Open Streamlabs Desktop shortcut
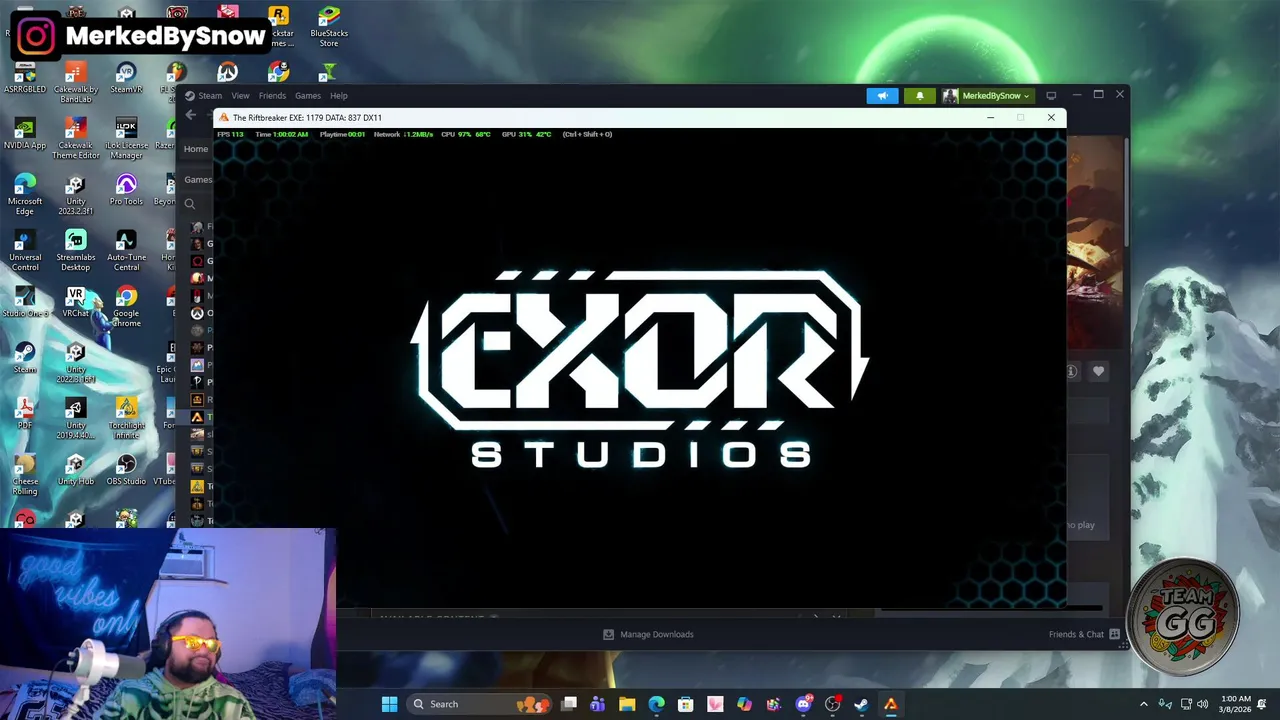The width and height of the screenshot is (1280, 720). [76, 251]
